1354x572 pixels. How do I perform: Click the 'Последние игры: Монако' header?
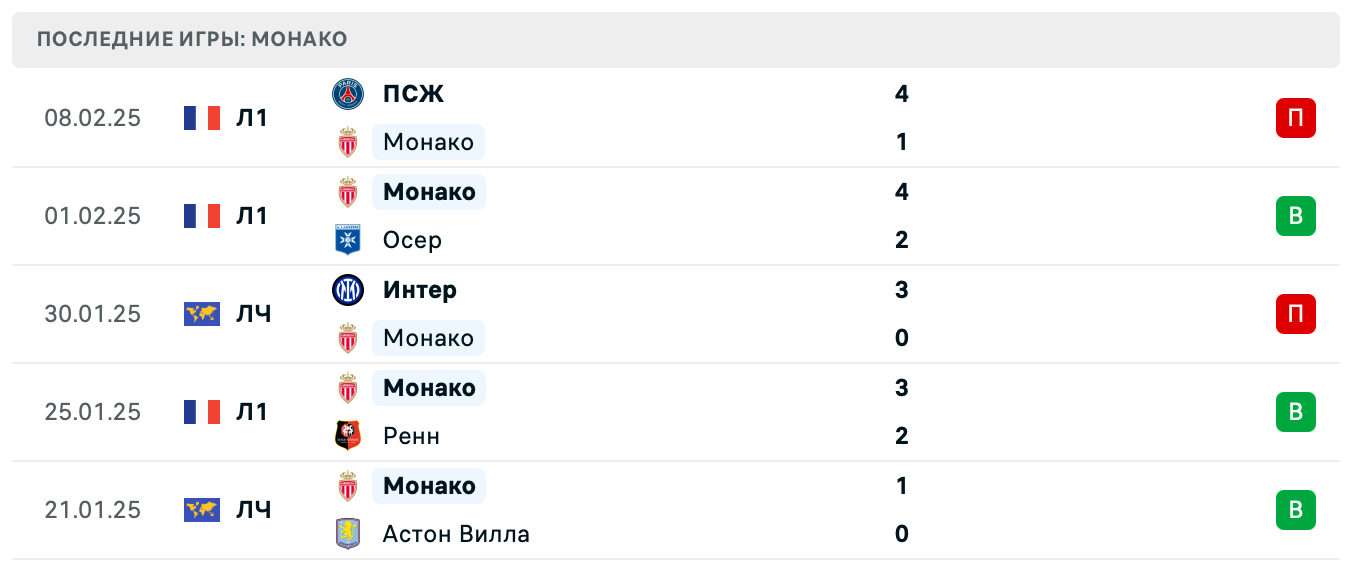pyautogui.click(x=192, y=40)
